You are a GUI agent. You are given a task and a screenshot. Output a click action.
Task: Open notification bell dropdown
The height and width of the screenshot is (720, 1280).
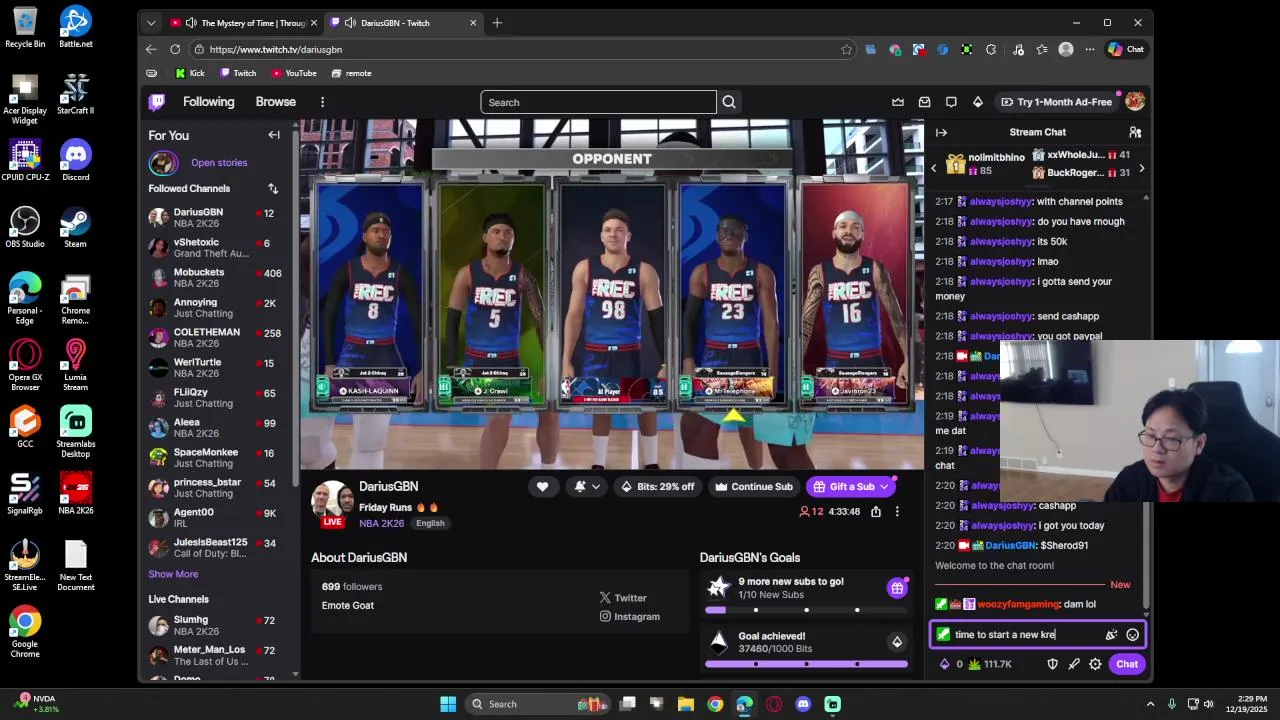(x=586, y=487)
